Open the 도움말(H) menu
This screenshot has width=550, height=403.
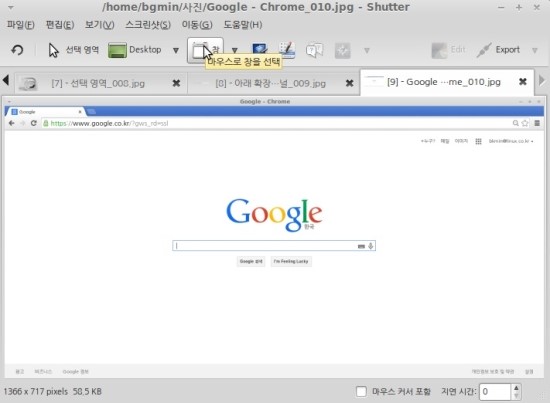(x=243, y=25)
